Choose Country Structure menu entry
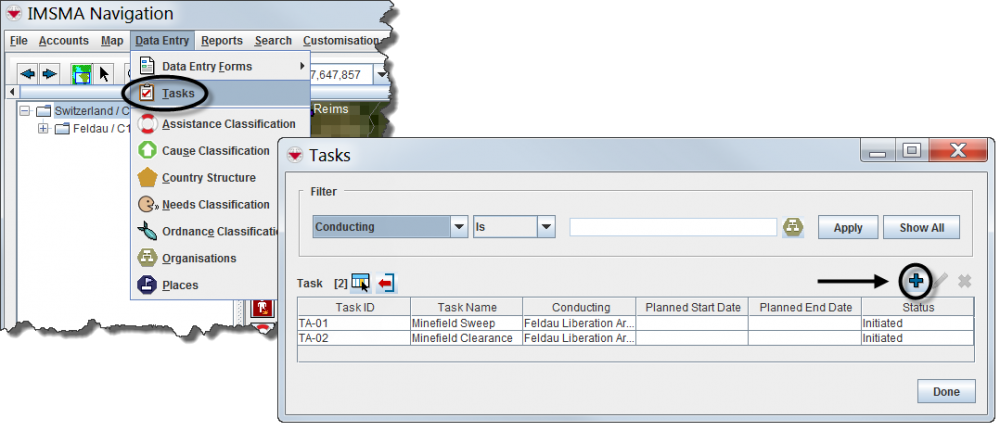Image resolution: width=1000 pixels, height=431 pixels. tap(208, 178)
